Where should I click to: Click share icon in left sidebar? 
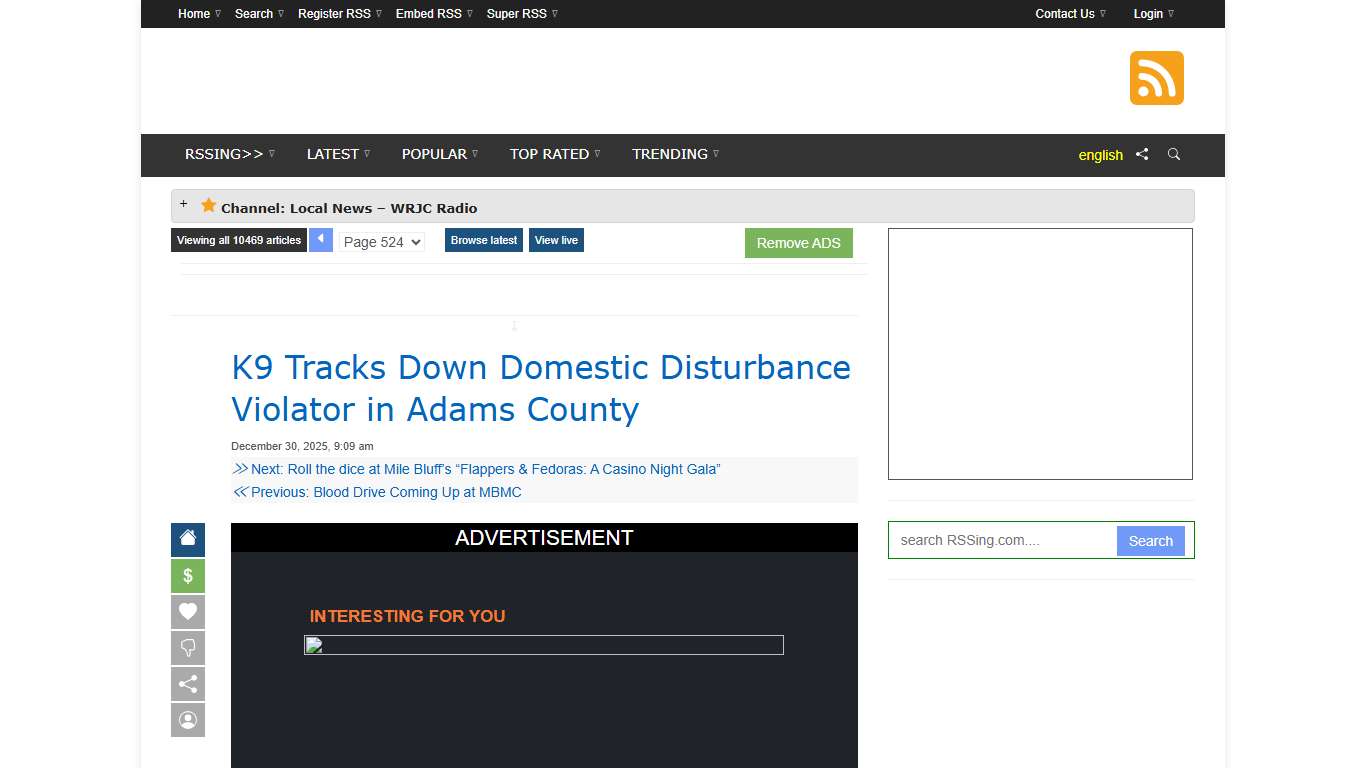(188, 684)
